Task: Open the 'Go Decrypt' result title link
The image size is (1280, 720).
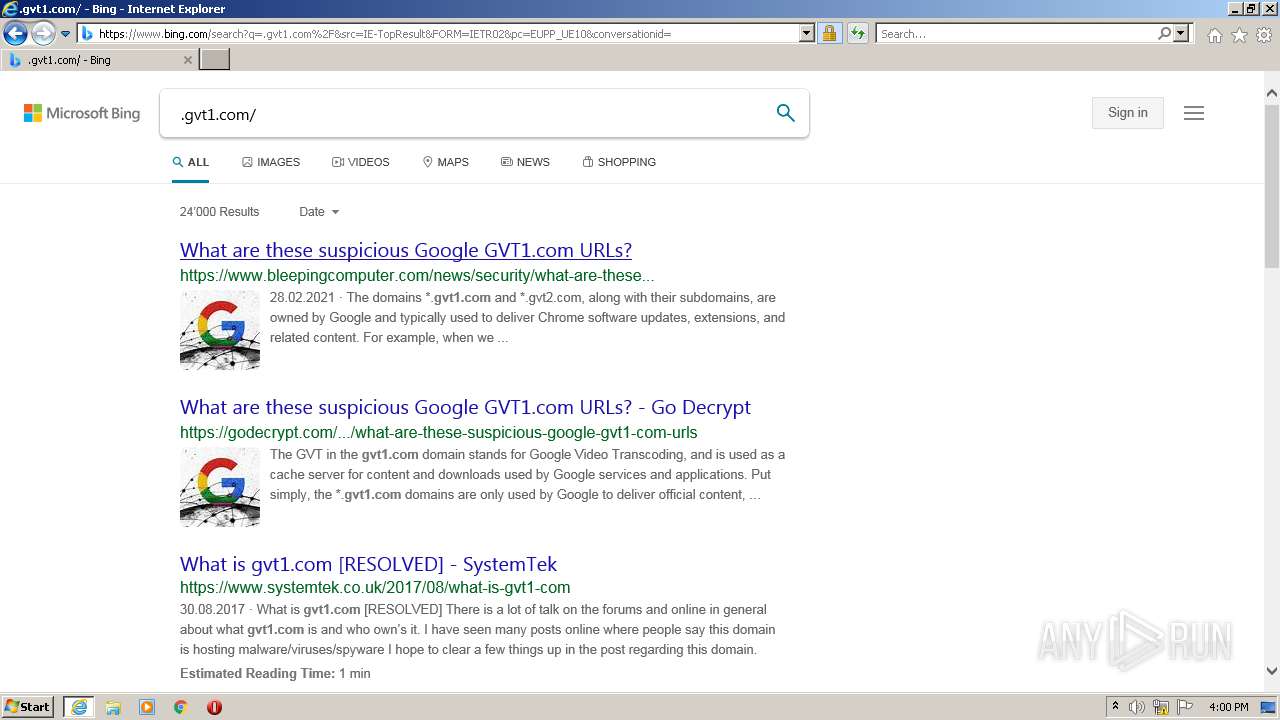Action: tap(465, 407)
